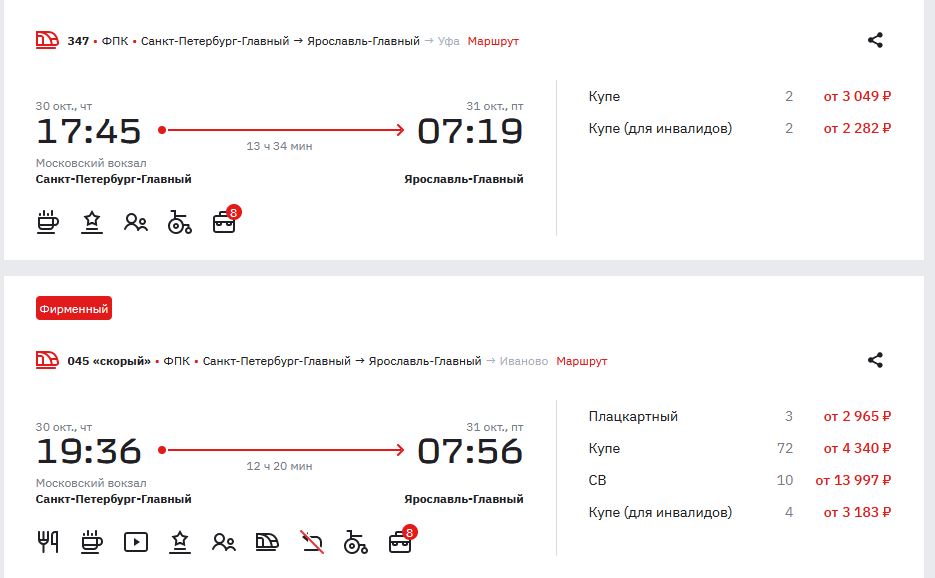Click the star bonus icon, train 347
This screenshot has width=935, height=578.
[x=92, y=222]
